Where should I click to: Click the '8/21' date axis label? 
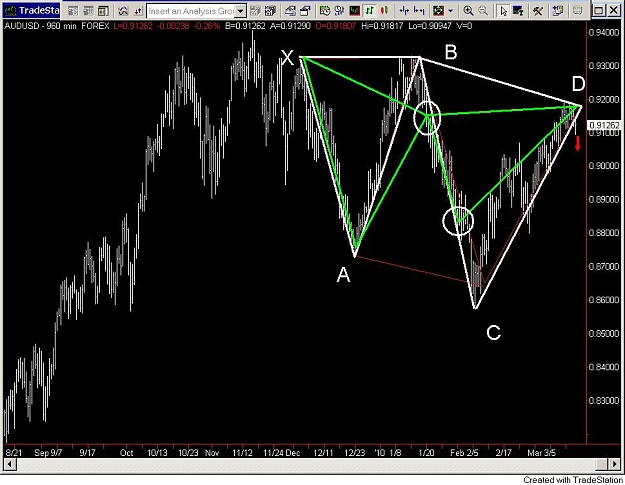[13, 453]
